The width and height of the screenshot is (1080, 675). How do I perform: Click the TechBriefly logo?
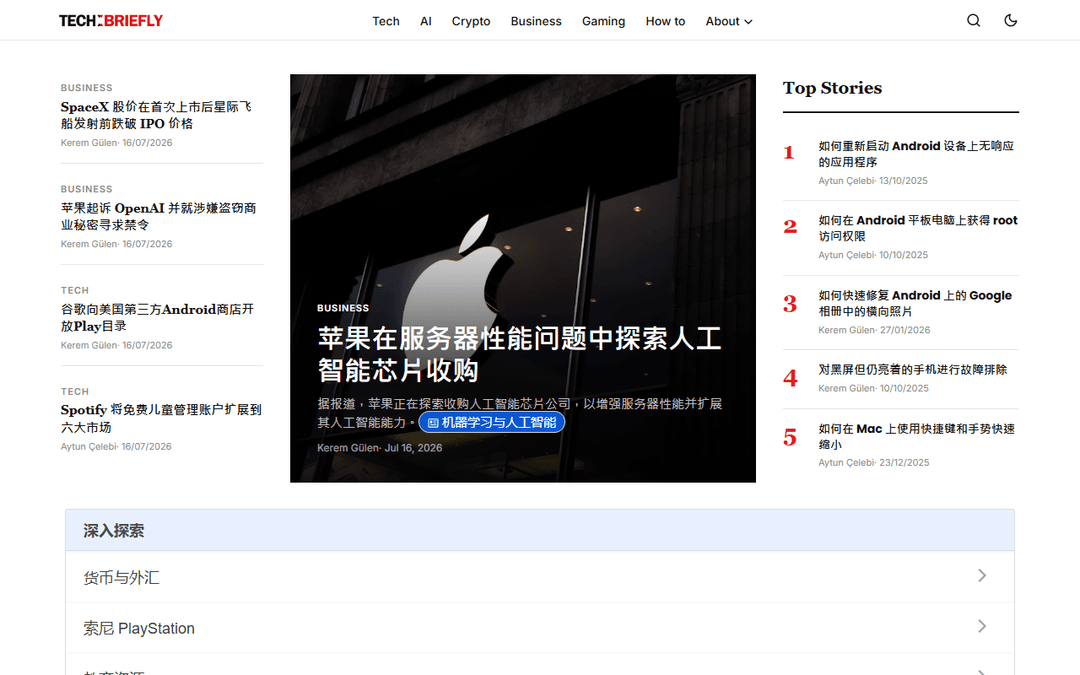111,21
